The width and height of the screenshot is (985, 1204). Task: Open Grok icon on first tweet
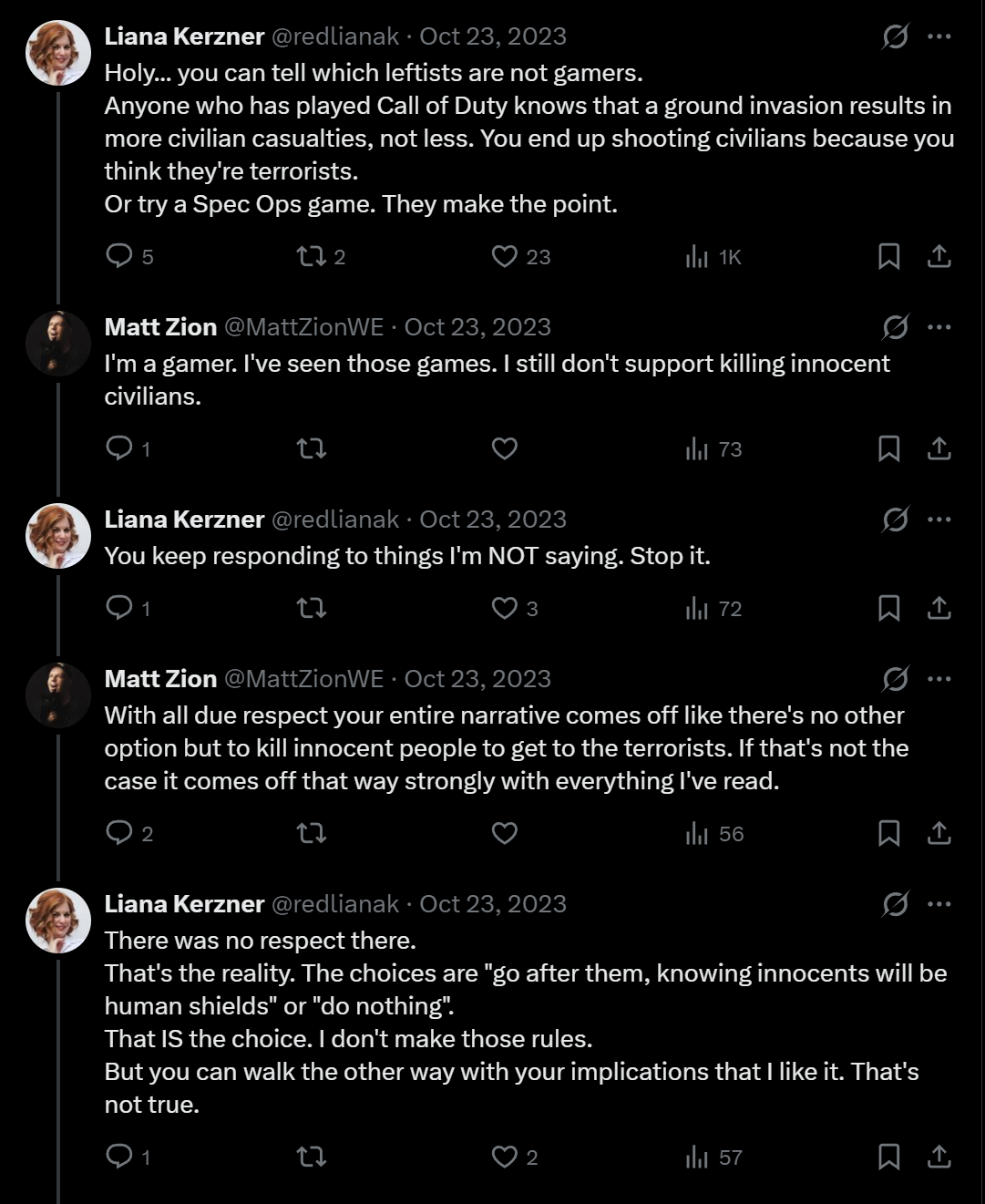[895, 36]
